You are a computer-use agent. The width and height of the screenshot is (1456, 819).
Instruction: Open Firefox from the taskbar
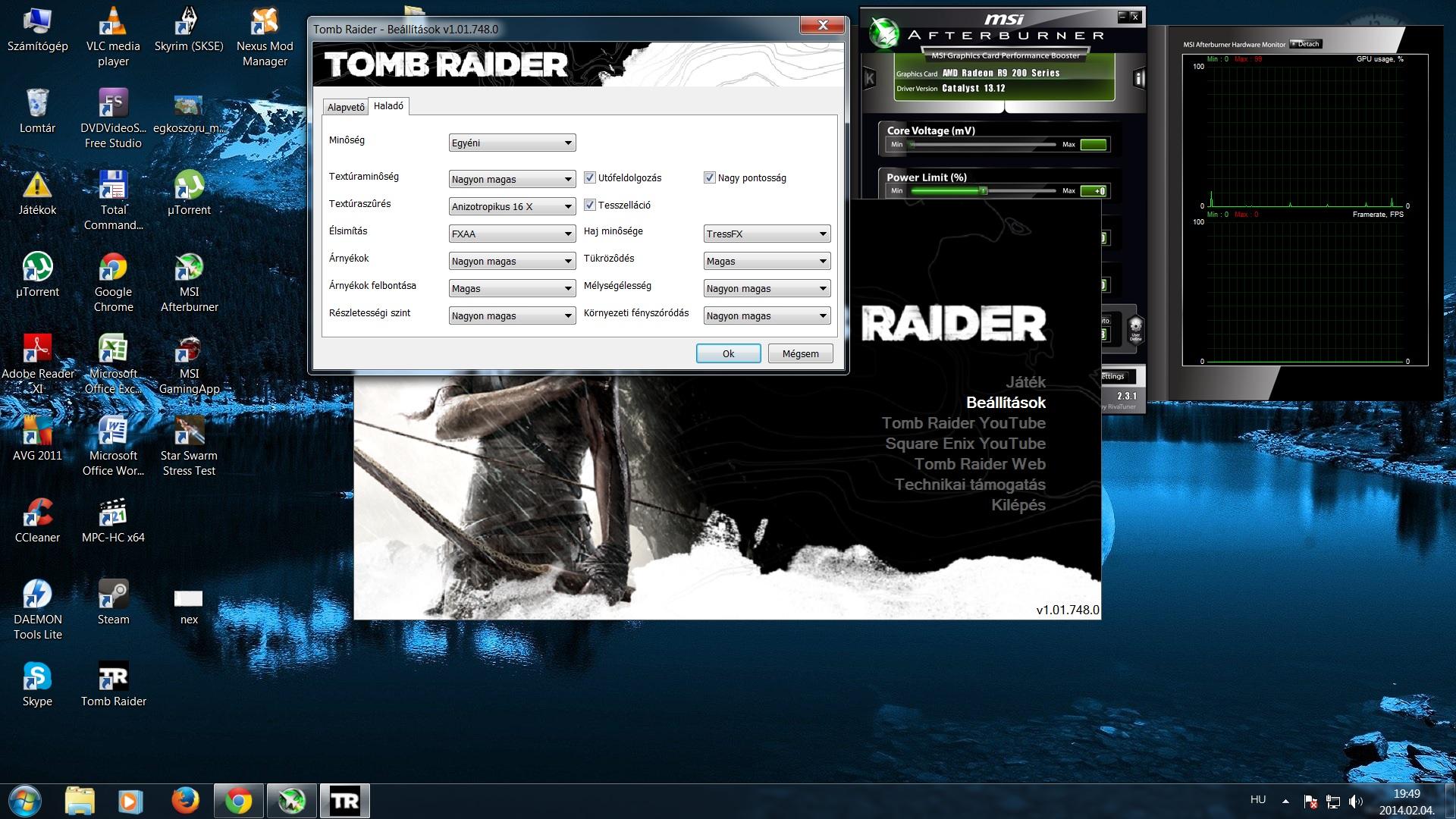point(185,801)
